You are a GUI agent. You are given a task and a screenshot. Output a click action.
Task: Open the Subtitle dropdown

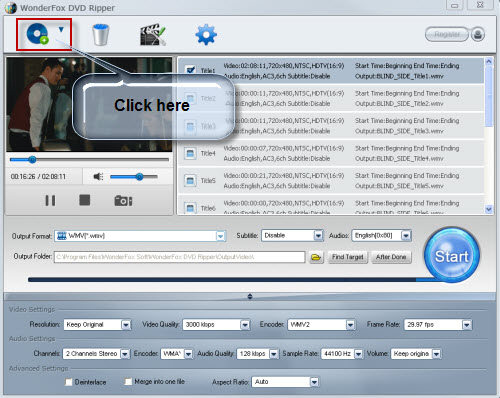318,236
